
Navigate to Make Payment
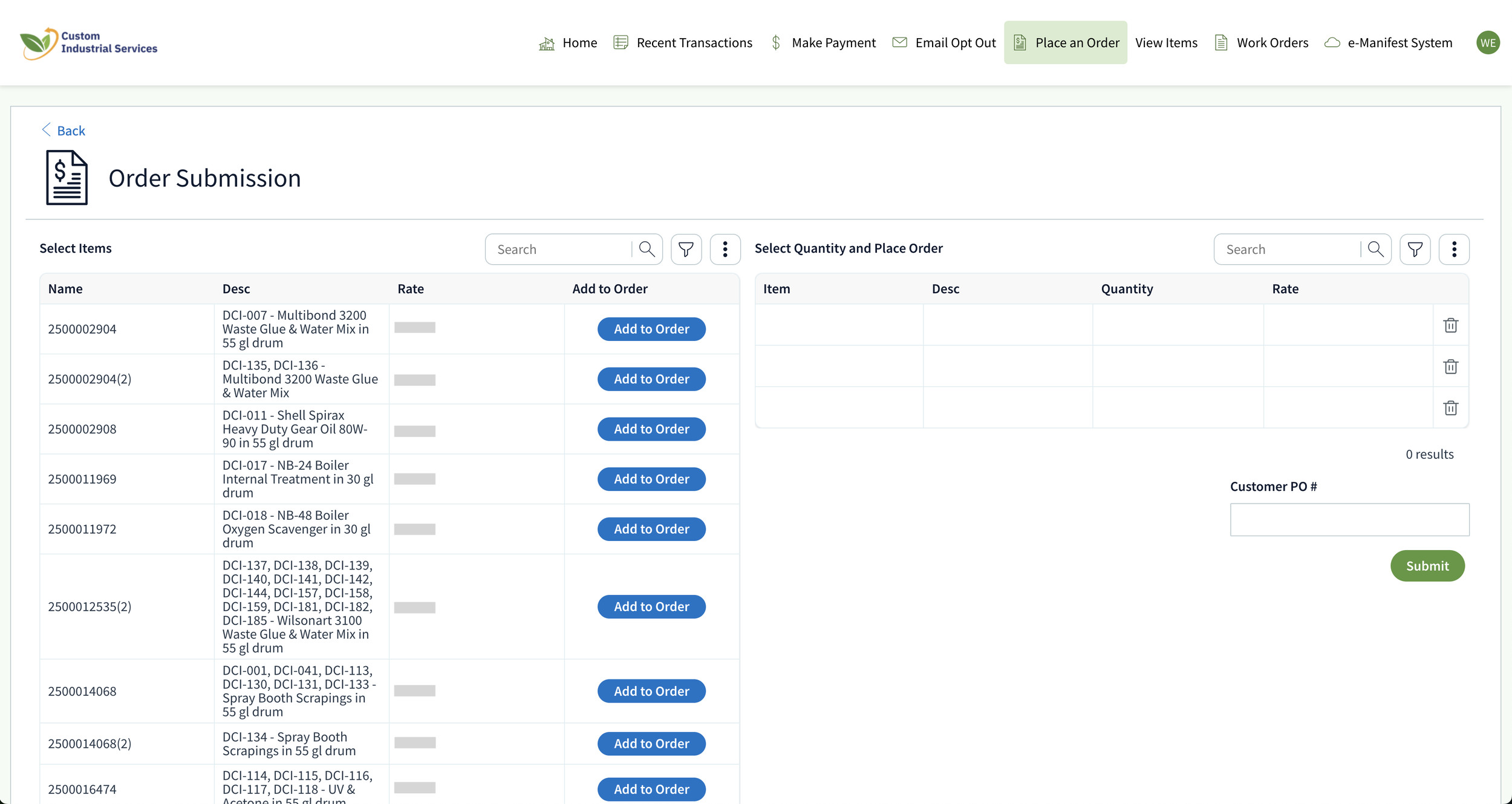[x=823, y=43]
